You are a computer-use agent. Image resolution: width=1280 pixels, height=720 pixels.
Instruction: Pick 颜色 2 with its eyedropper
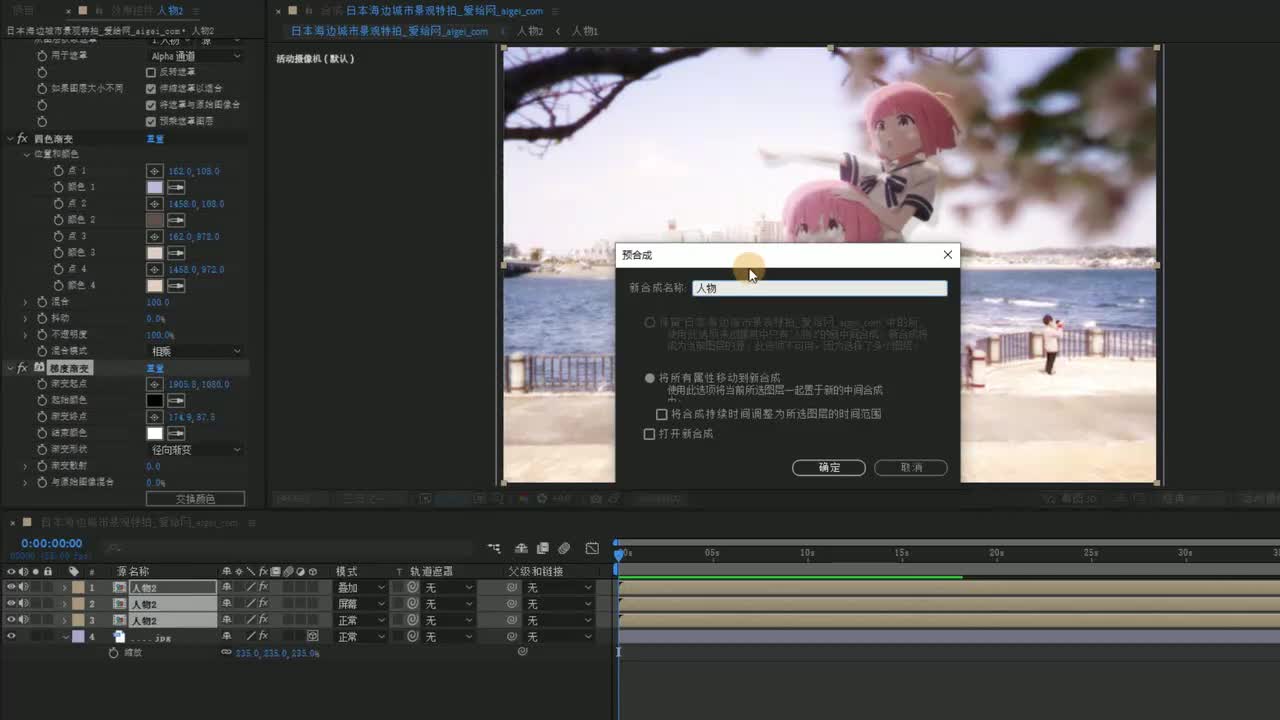click(x=176, y=220)
